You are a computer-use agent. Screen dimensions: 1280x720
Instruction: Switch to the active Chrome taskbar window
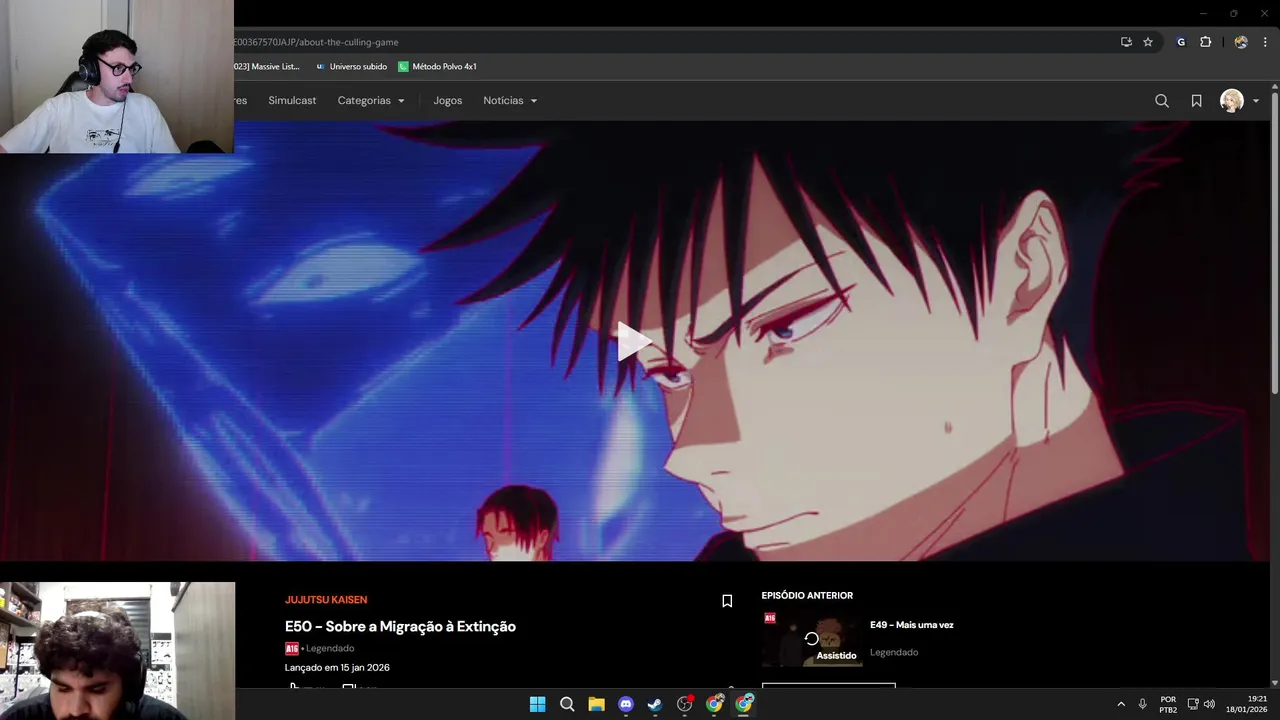point(744,704)
